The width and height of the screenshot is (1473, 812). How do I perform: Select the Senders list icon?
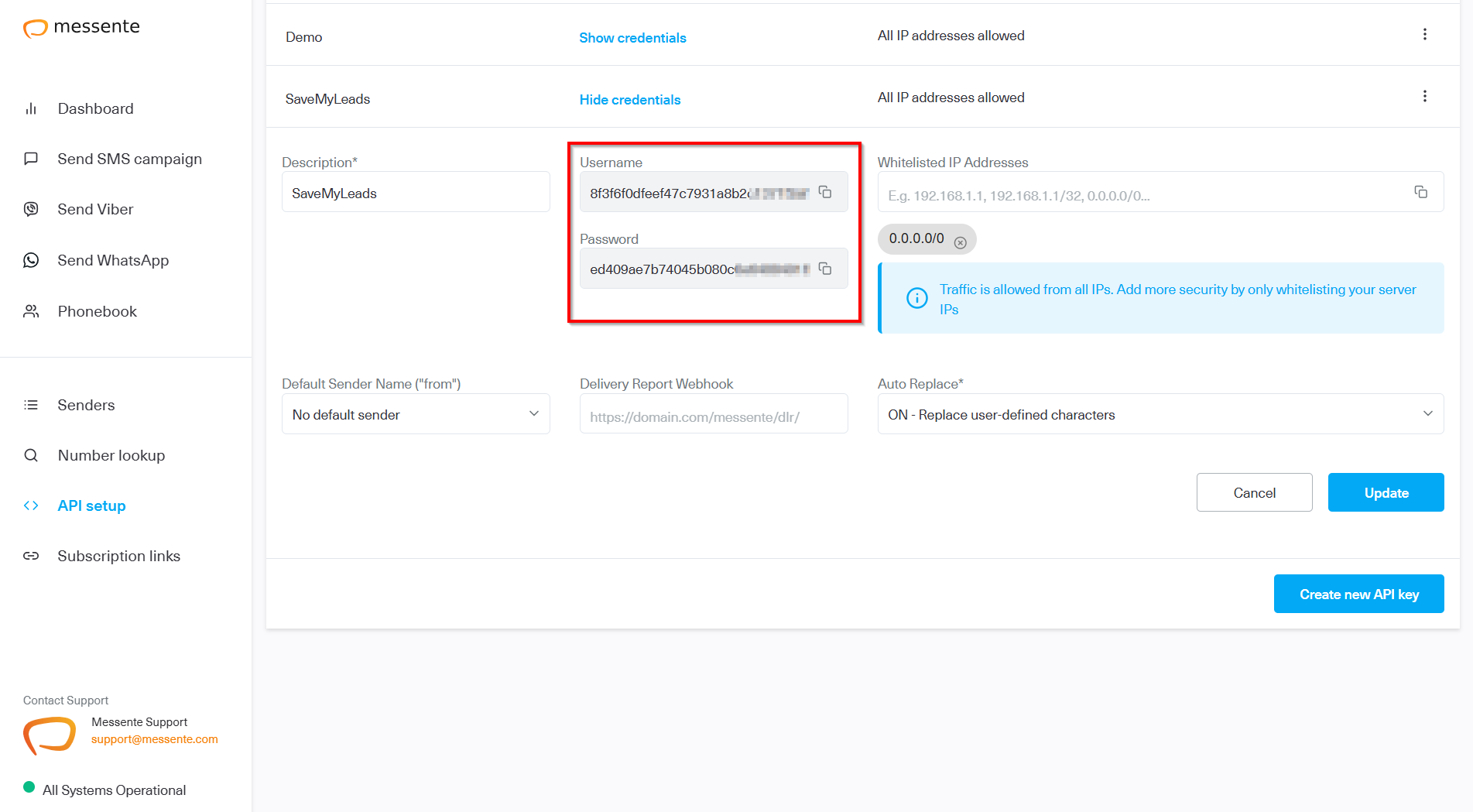click(31, 404)
